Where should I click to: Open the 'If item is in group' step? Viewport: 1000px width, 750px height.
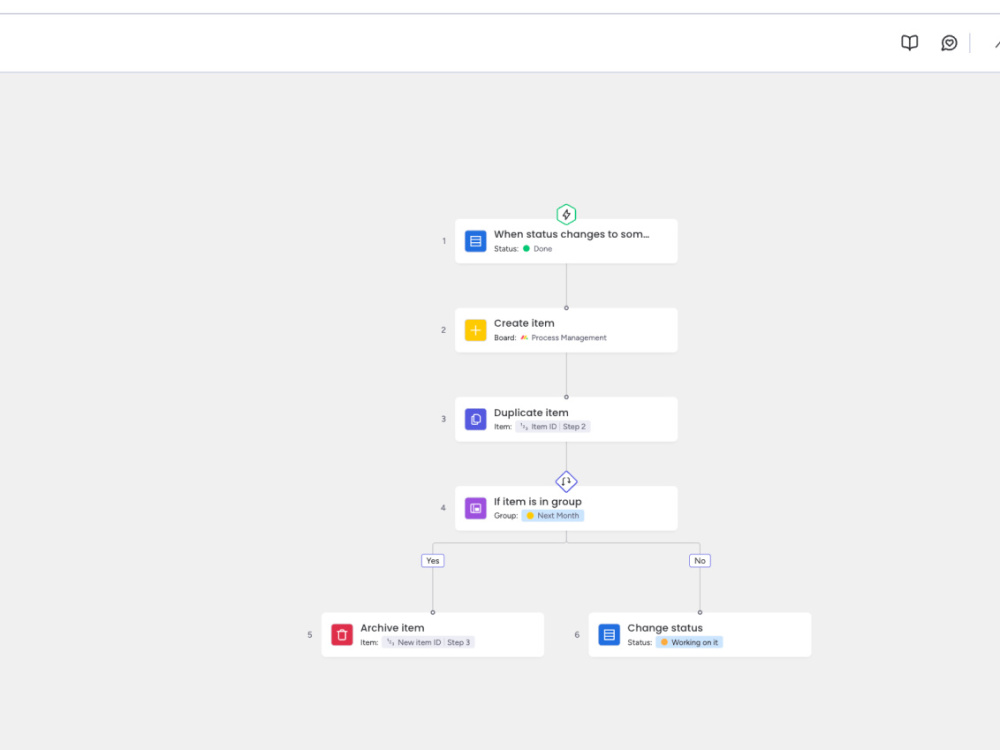click(x=566, y=508)
